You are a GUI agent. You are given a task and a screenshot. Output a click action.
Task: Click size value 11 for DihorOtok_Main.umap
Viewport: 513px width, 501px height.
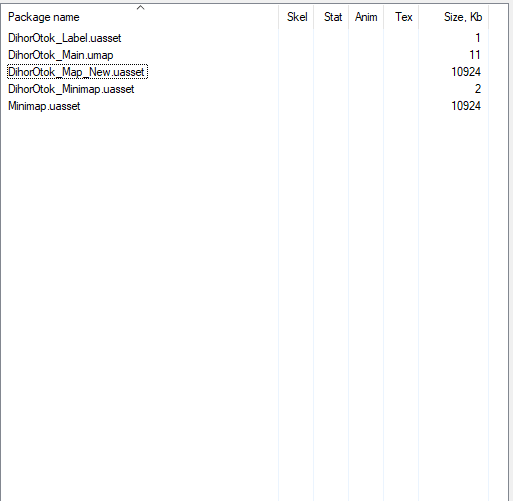point(475,55)
